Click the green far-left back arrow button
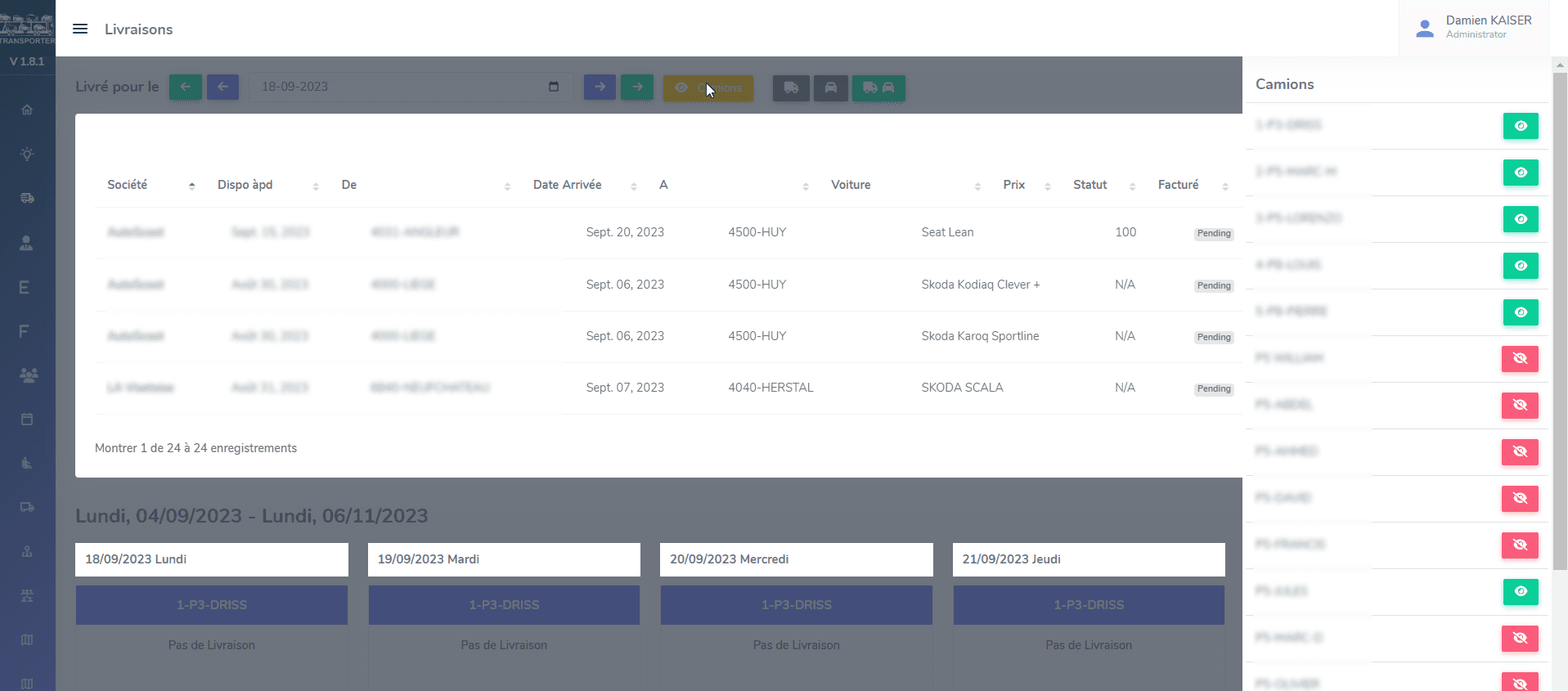The image size is (1568, 691). 186,87
